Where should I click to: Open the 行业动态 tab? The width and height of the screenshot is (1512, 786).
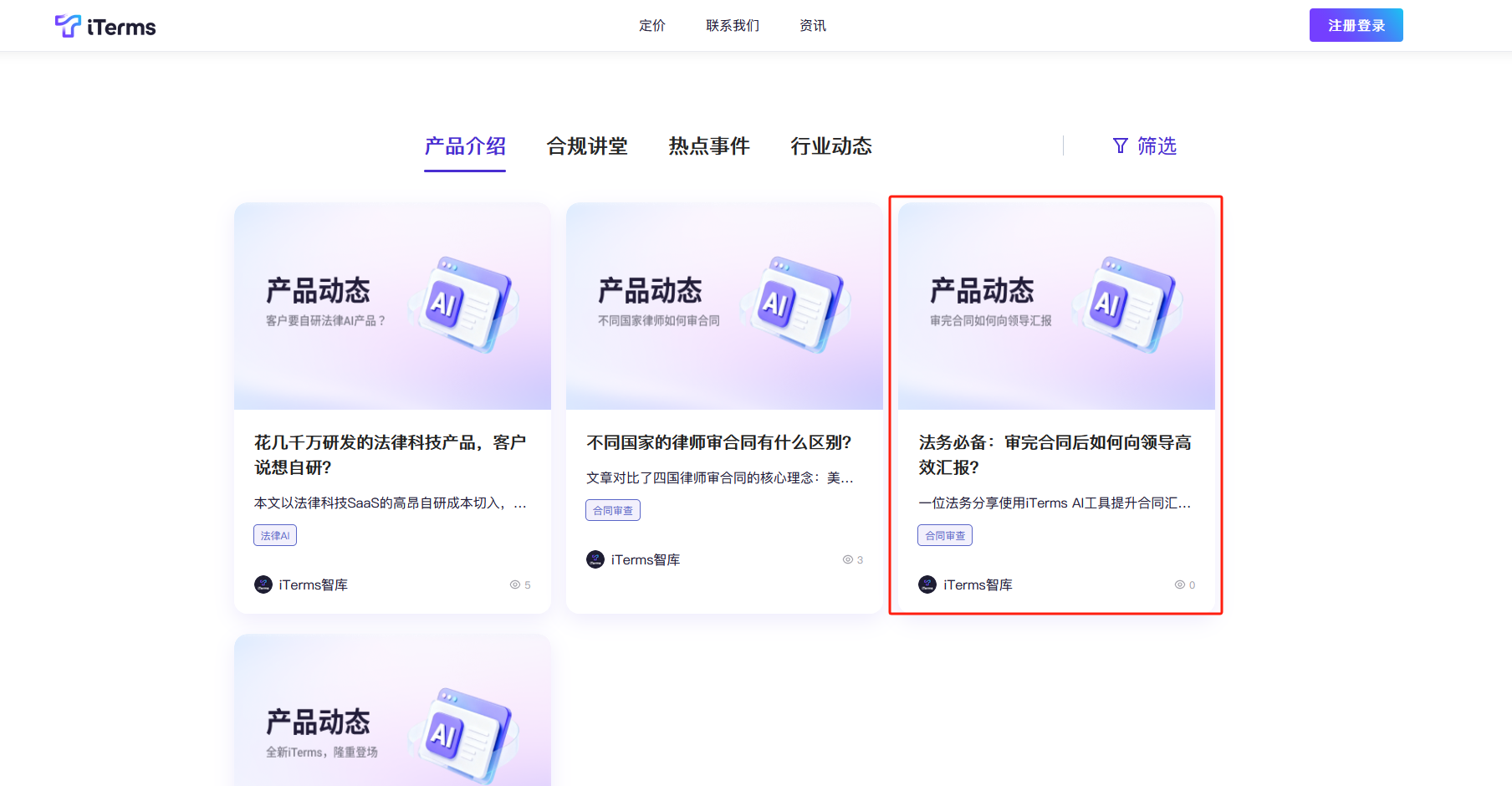point(831,146)
